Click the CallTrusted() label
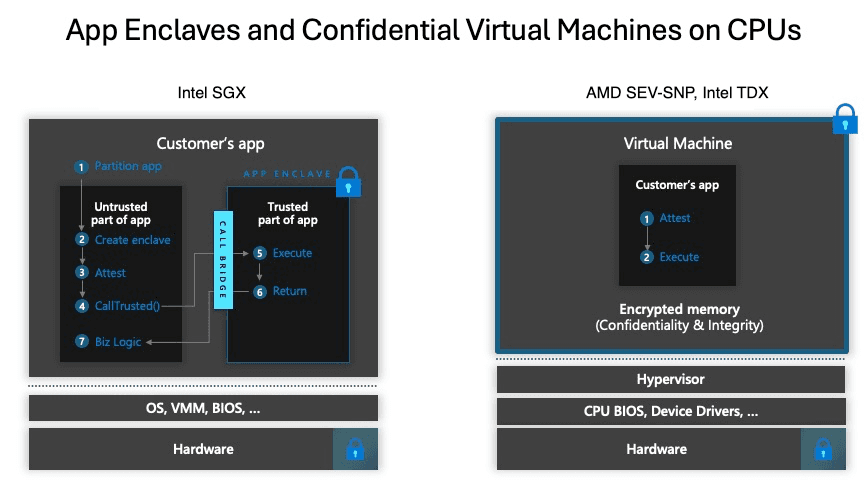Viewport: 868px width, 483px height. (127, 306)
